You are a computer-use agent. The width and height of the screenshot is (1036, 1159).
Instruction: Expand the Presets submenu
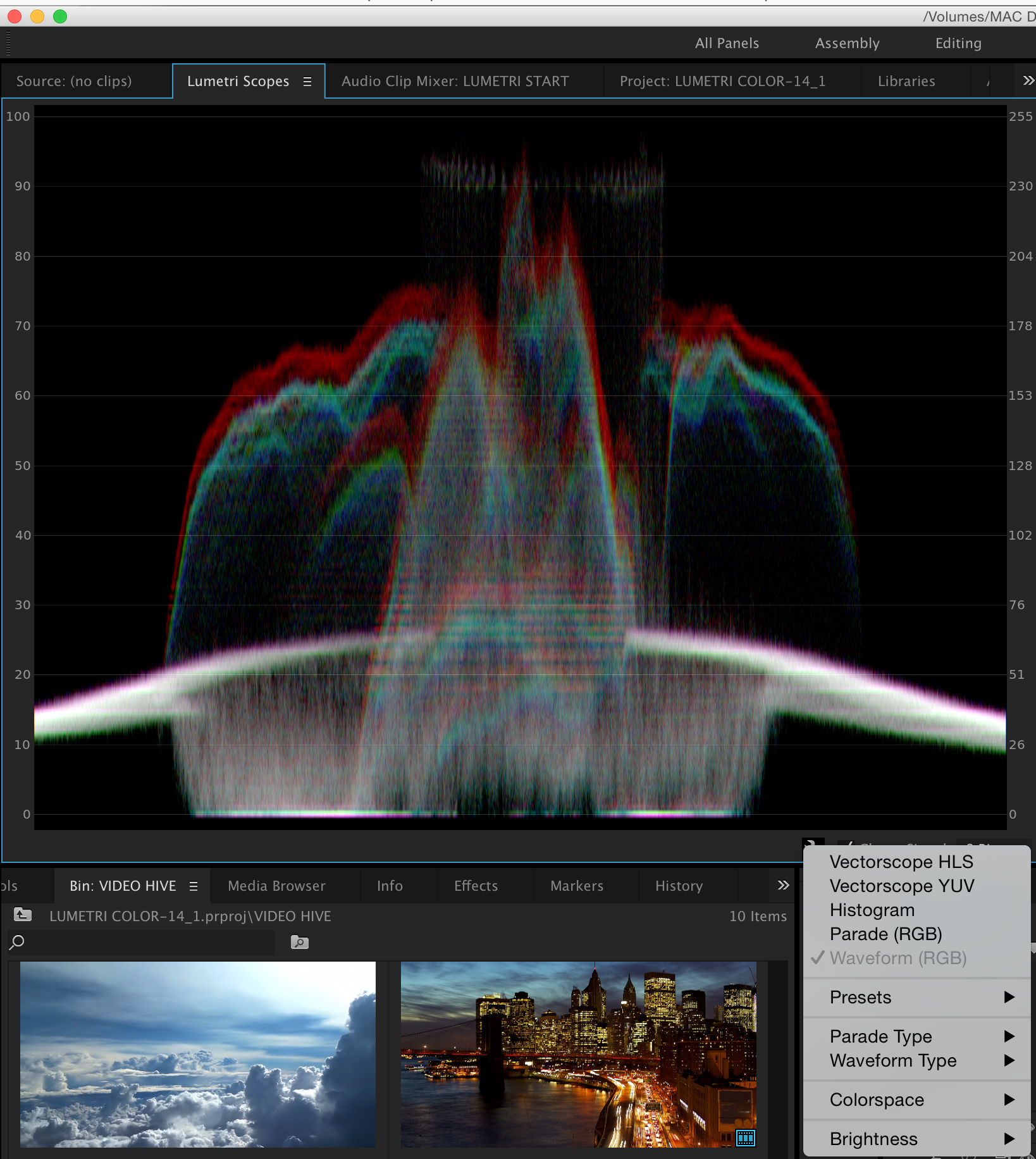(x=916, y=997)
